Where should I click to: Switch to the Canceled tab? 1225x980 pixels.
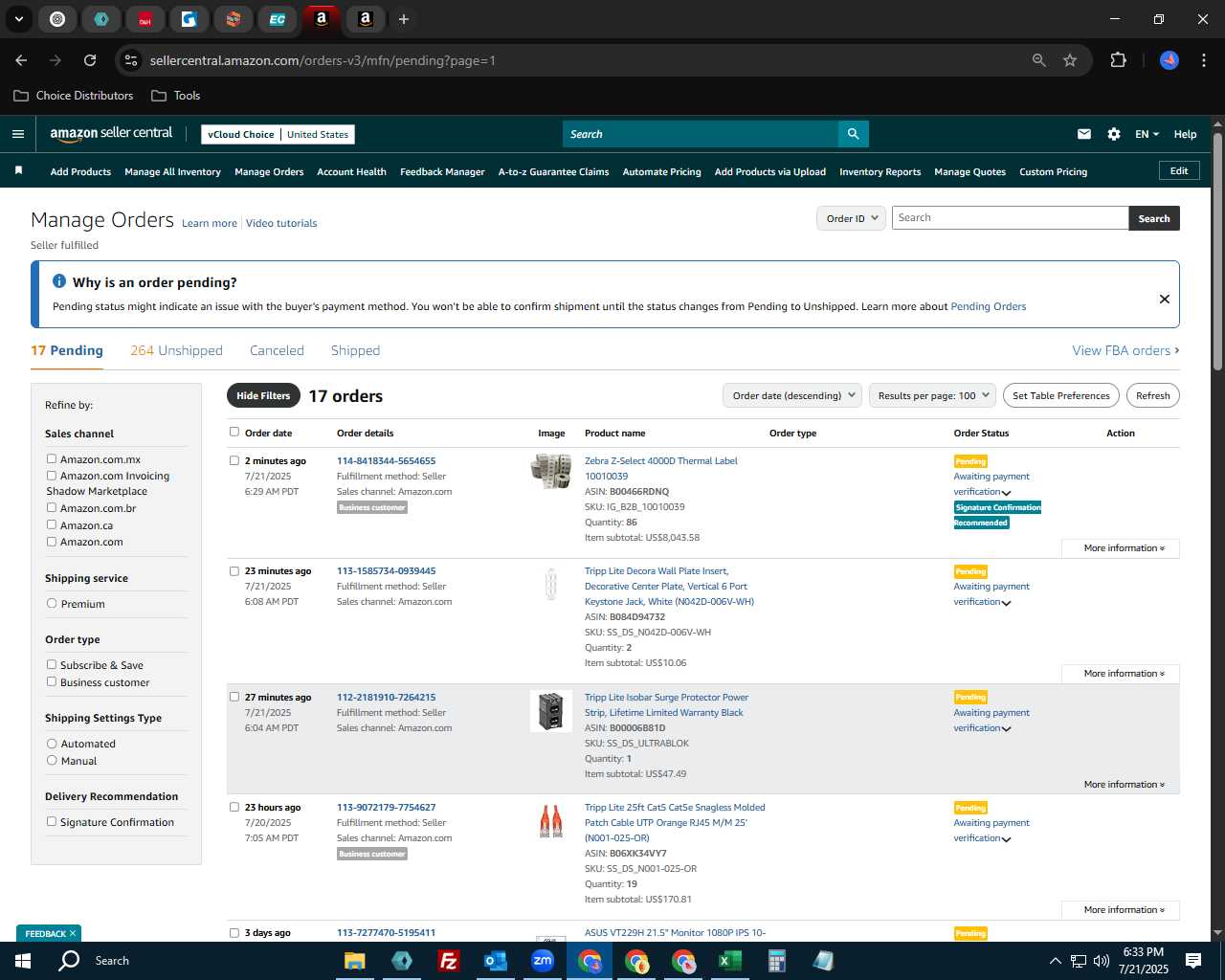click(277, 350)
